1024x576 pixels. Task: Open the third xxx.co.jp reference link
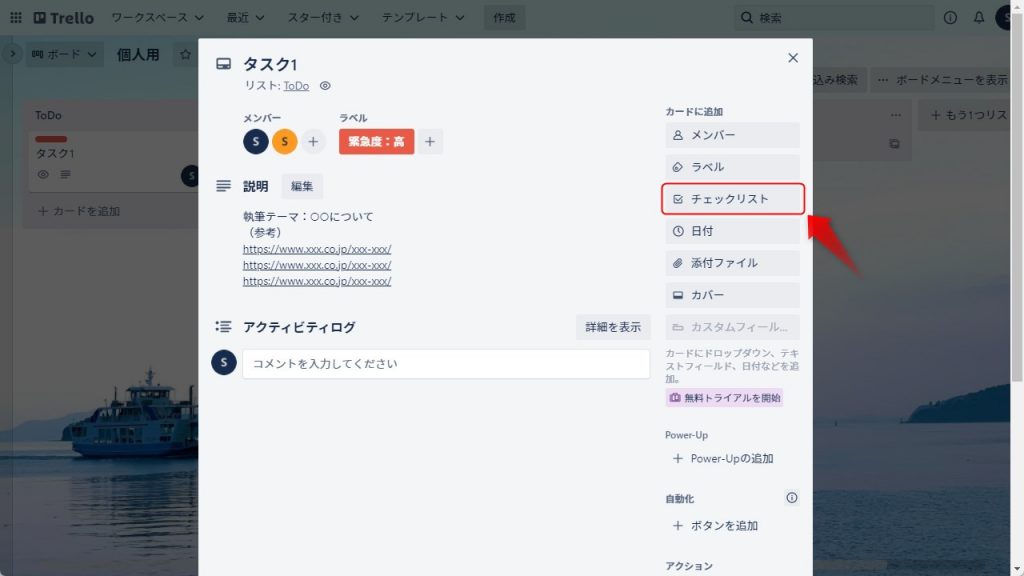click(317, 281)
